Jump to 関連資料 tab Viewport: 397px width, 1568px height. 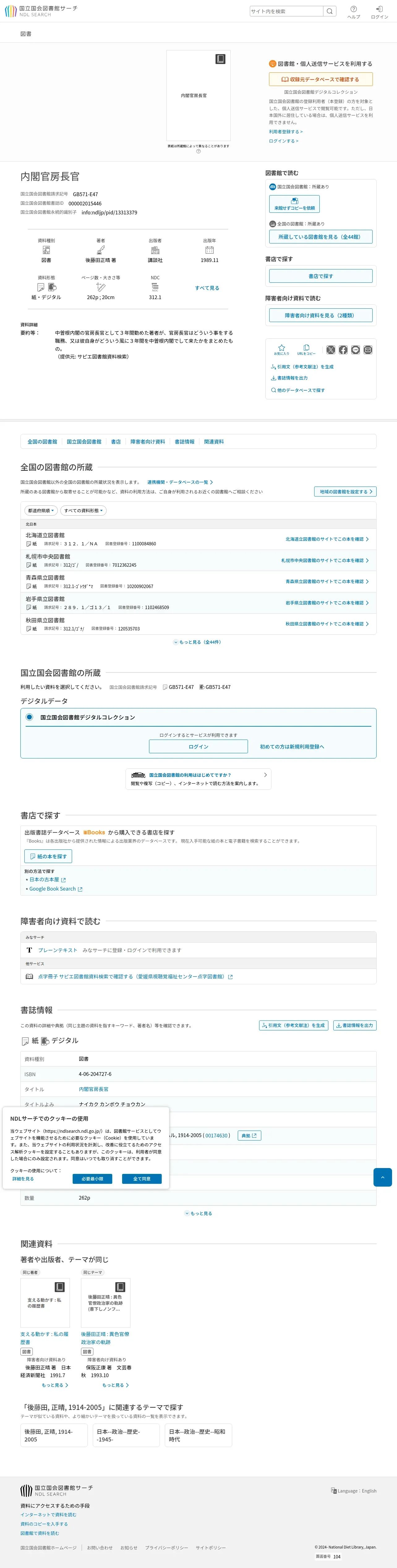click(214, 441)
